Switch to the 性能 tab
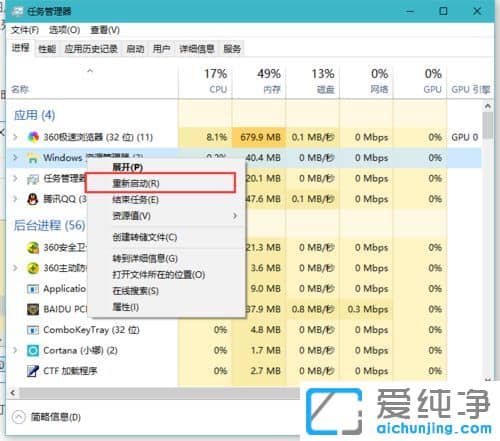 pyautogui.click(x=47, y=49)
